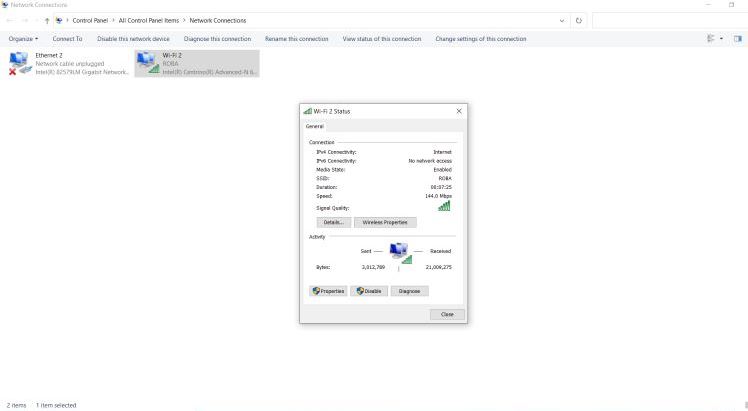Click the SSID value ROBA in the dialog
The height and width of the screenshot is (411, 748).
click(445, 178)
